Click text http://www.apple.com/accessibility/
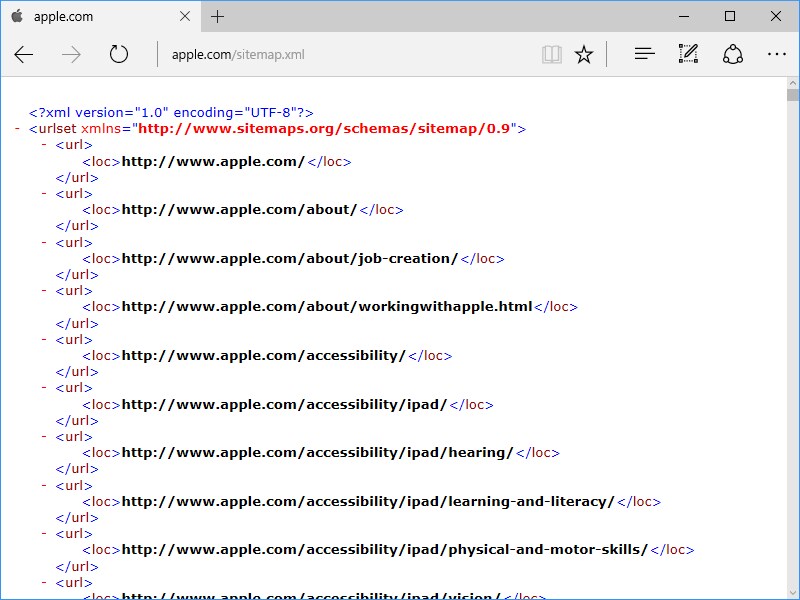The image size is (800, 600). (x=264, y=356)
